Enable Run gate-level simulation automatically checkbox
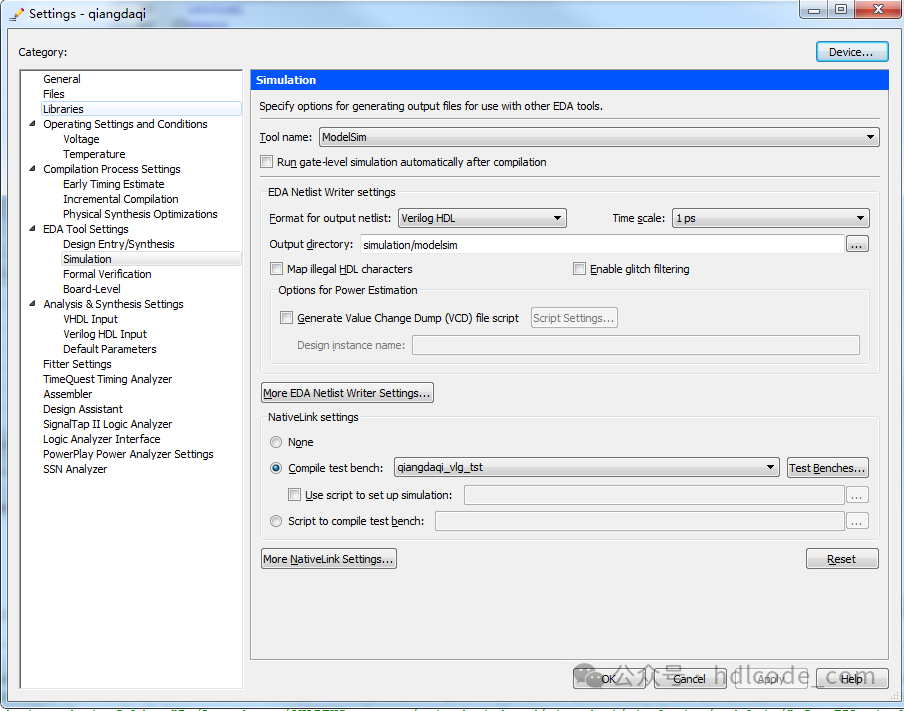This screenshot has width=904, height=711. (266, 162)
